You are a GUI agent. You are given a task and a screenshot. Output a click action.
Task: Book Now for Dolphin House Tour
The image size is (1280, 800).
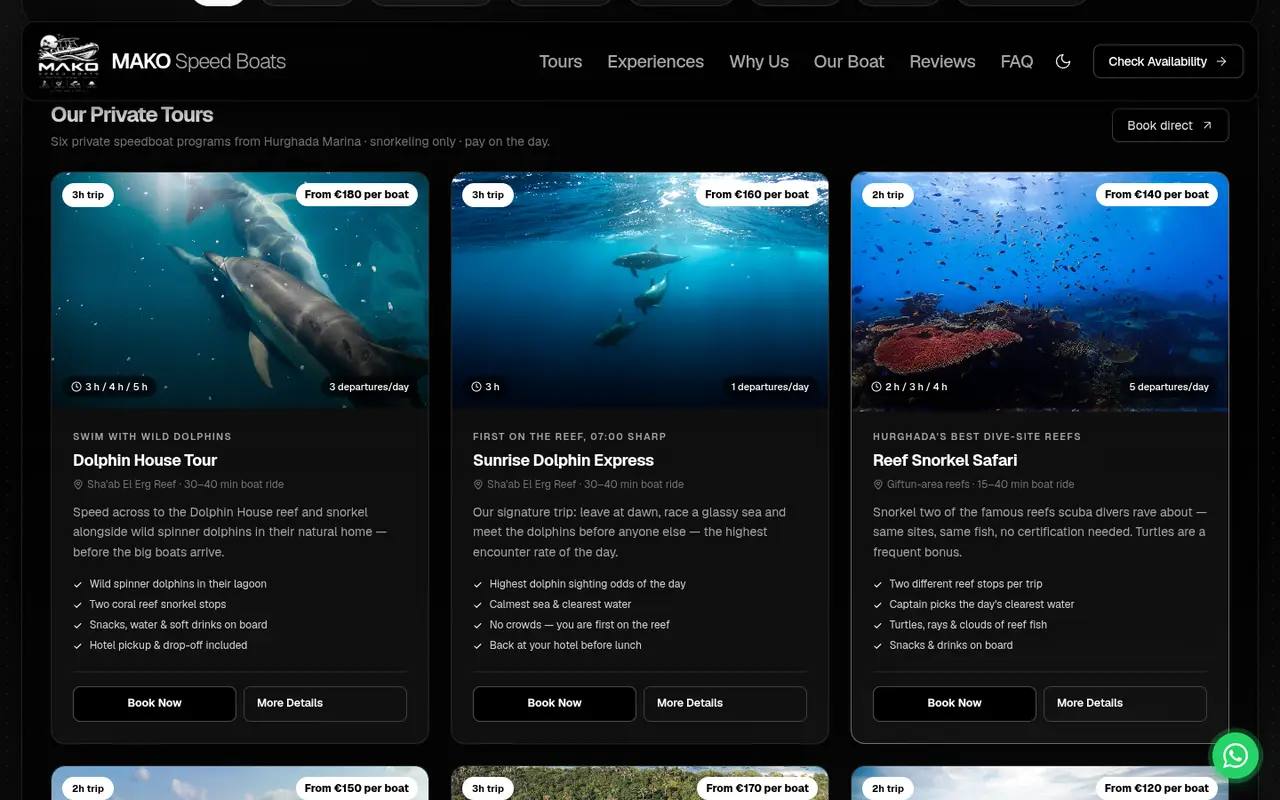pyautogui.click(x=154, y=703)
